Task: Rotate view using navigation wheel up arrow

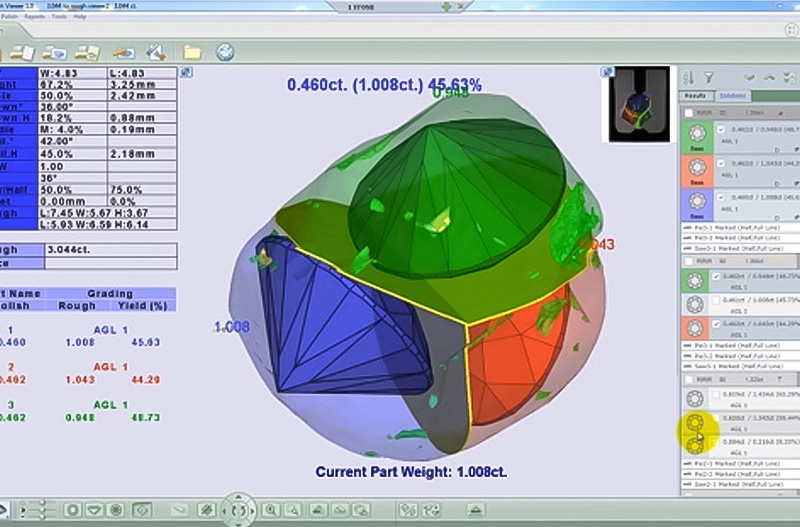Action: click(x=238, y=497)
